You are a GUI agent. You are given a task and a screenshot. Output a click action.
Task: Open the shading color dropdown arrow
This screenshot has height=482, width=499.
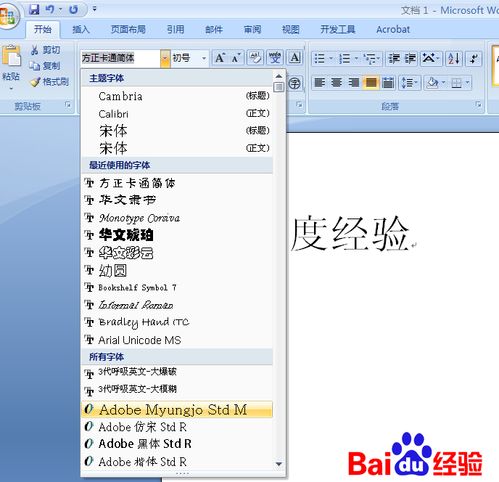444,82
